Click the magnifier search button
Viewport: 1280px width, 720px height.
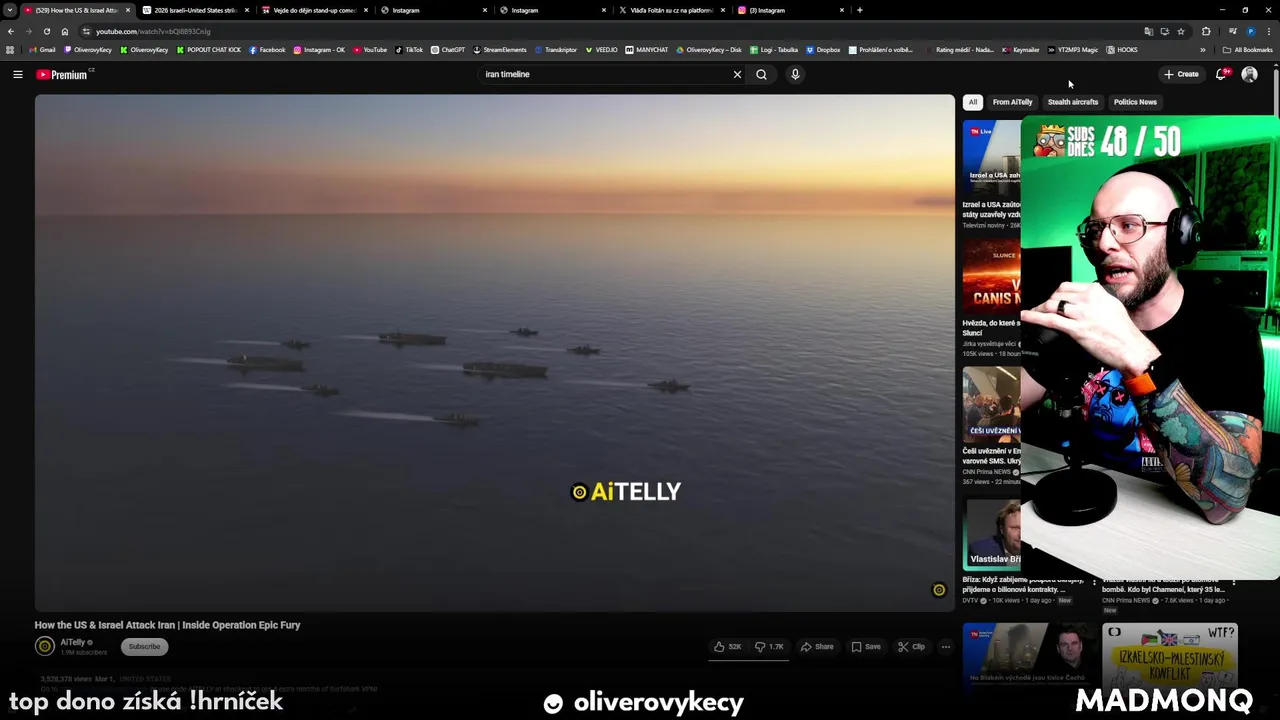click(x=761, y=74)
